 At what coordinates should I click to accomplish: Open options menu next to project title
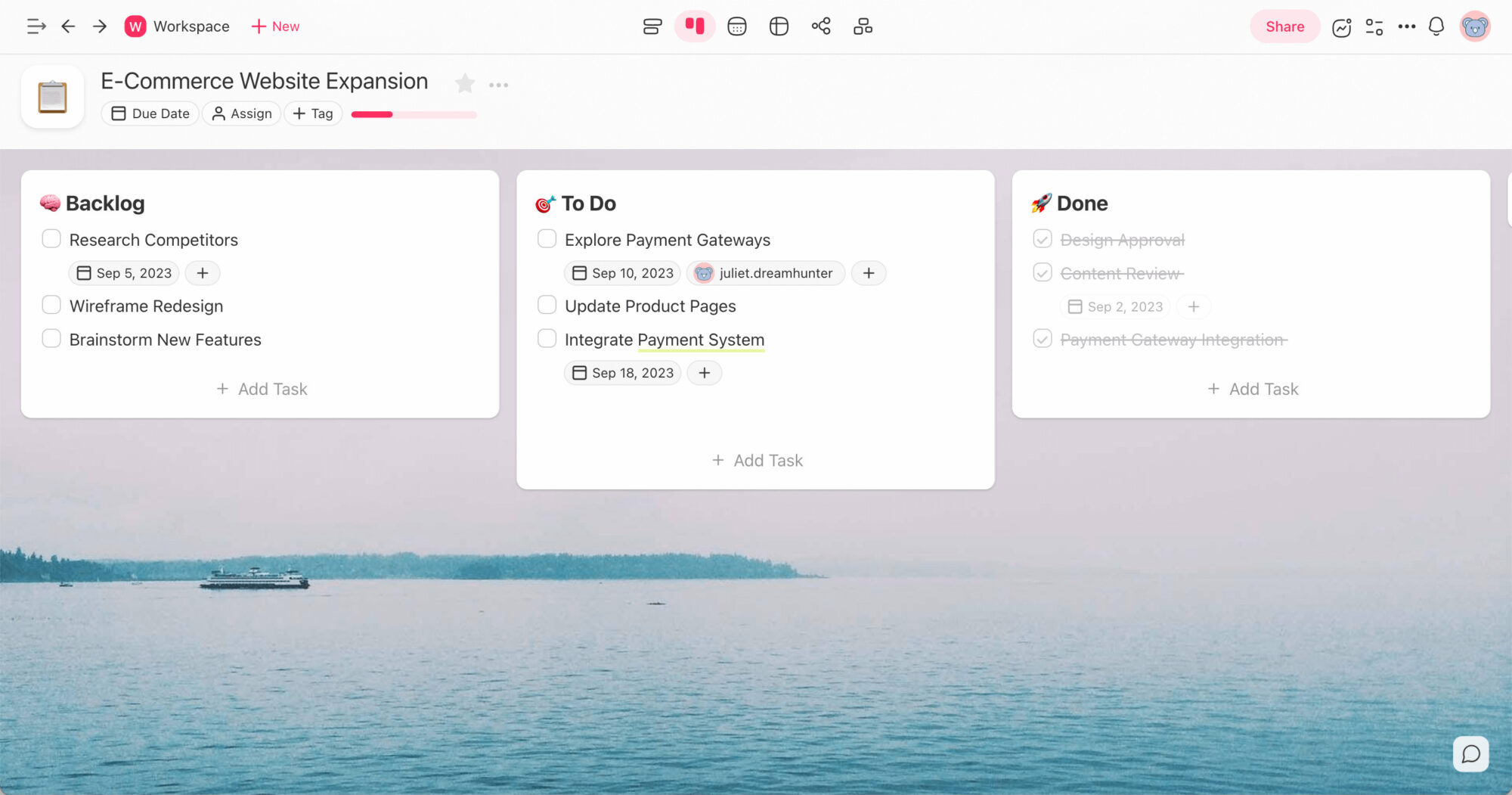(498, 84)
